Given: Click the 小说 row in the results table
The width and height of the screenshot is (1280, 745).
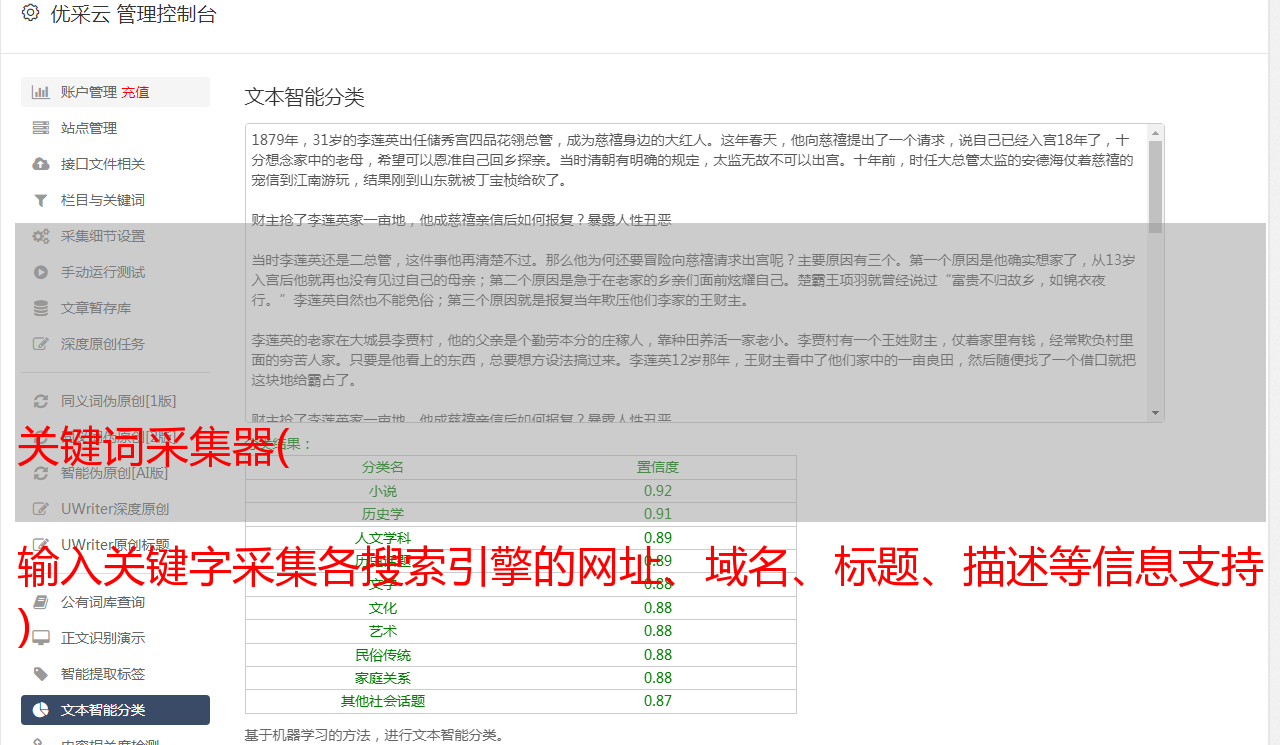Looking at the screenshot, I should click(520, 491).
